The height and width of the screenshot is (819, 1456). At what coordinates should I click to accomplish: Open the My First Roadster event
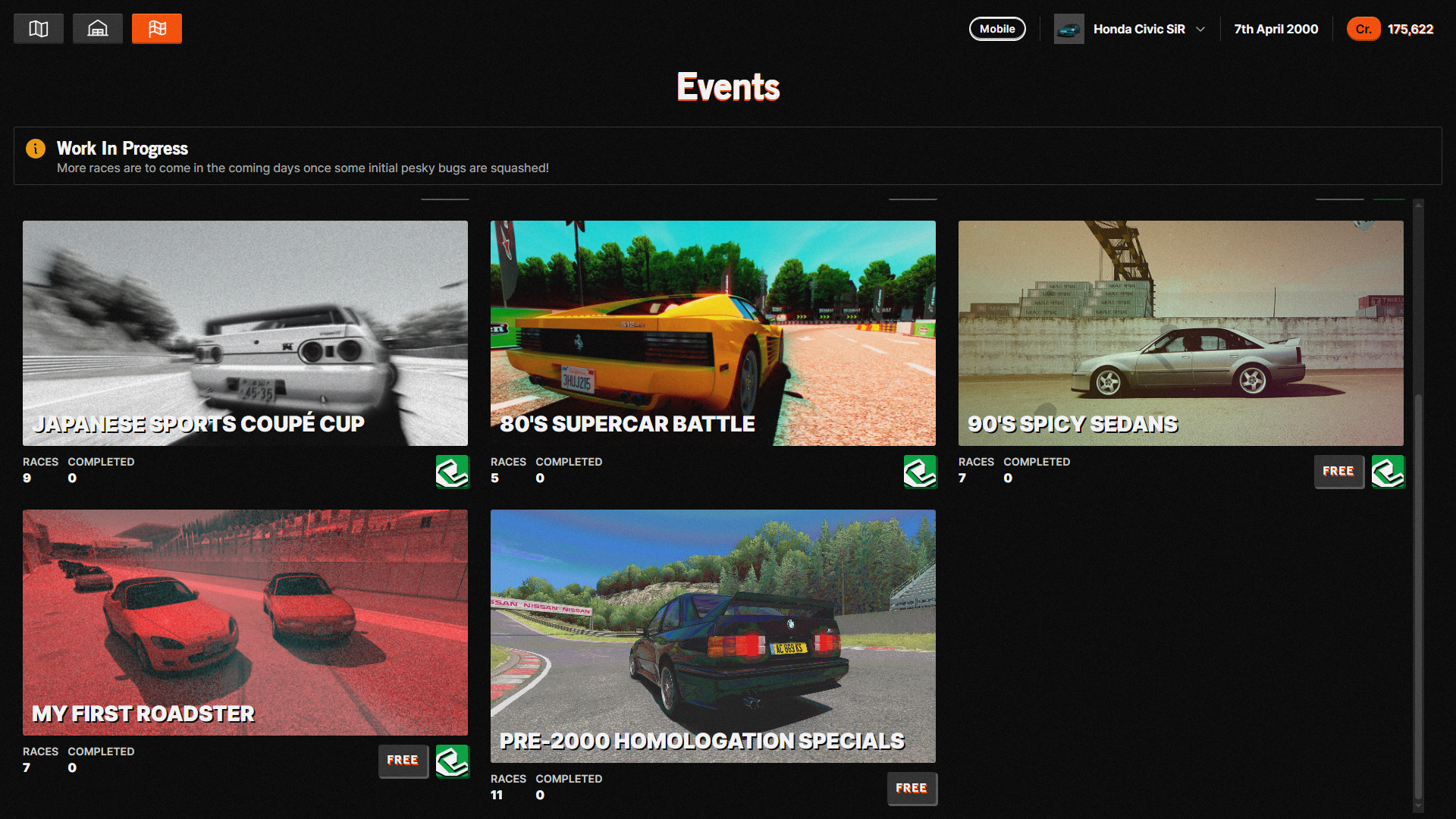coord(245,622)
